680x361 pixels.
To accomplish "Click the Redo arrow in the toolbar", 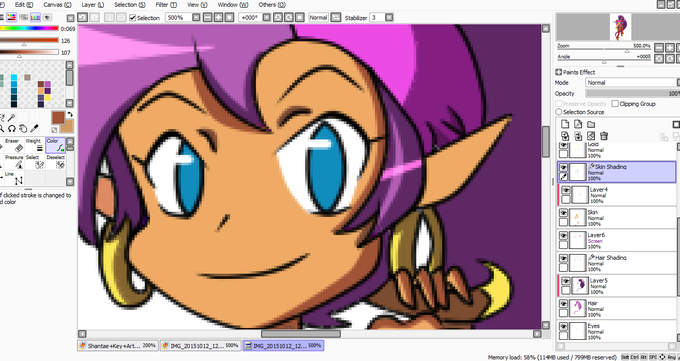I will pyautogui.click(x=94, y=17).
